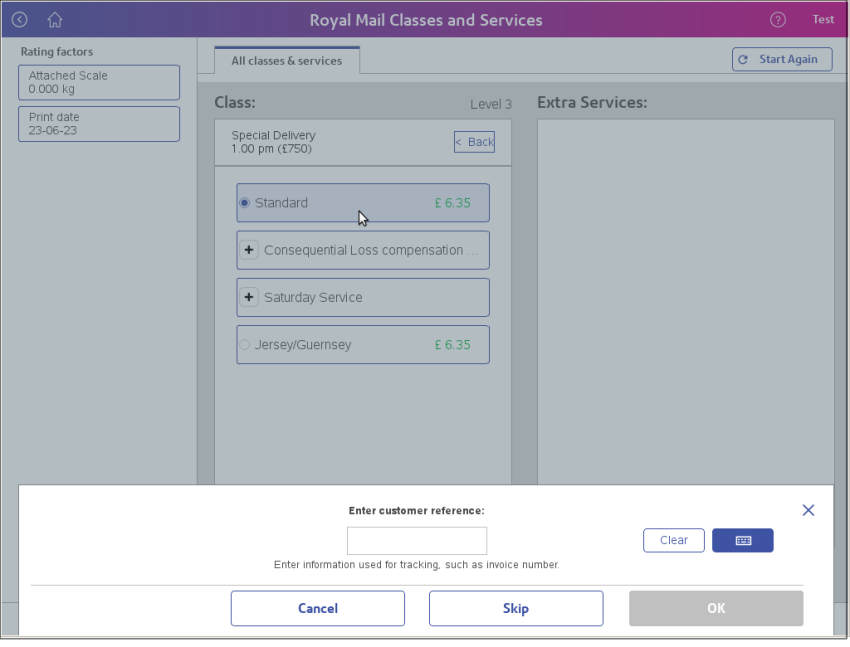The height and width of the screenshot is (647, 850).
Task: Open the on-screen keyboard button
Action: [742, 540]
